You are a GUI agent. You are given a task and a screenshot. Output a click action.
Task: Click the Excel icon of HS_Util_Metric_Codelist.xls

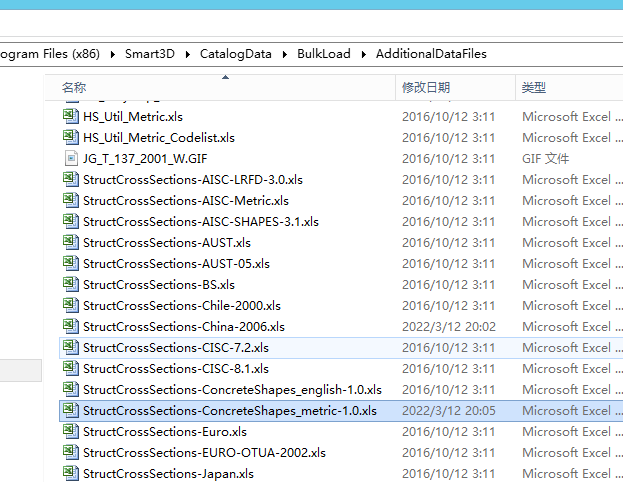pos(71,137)
